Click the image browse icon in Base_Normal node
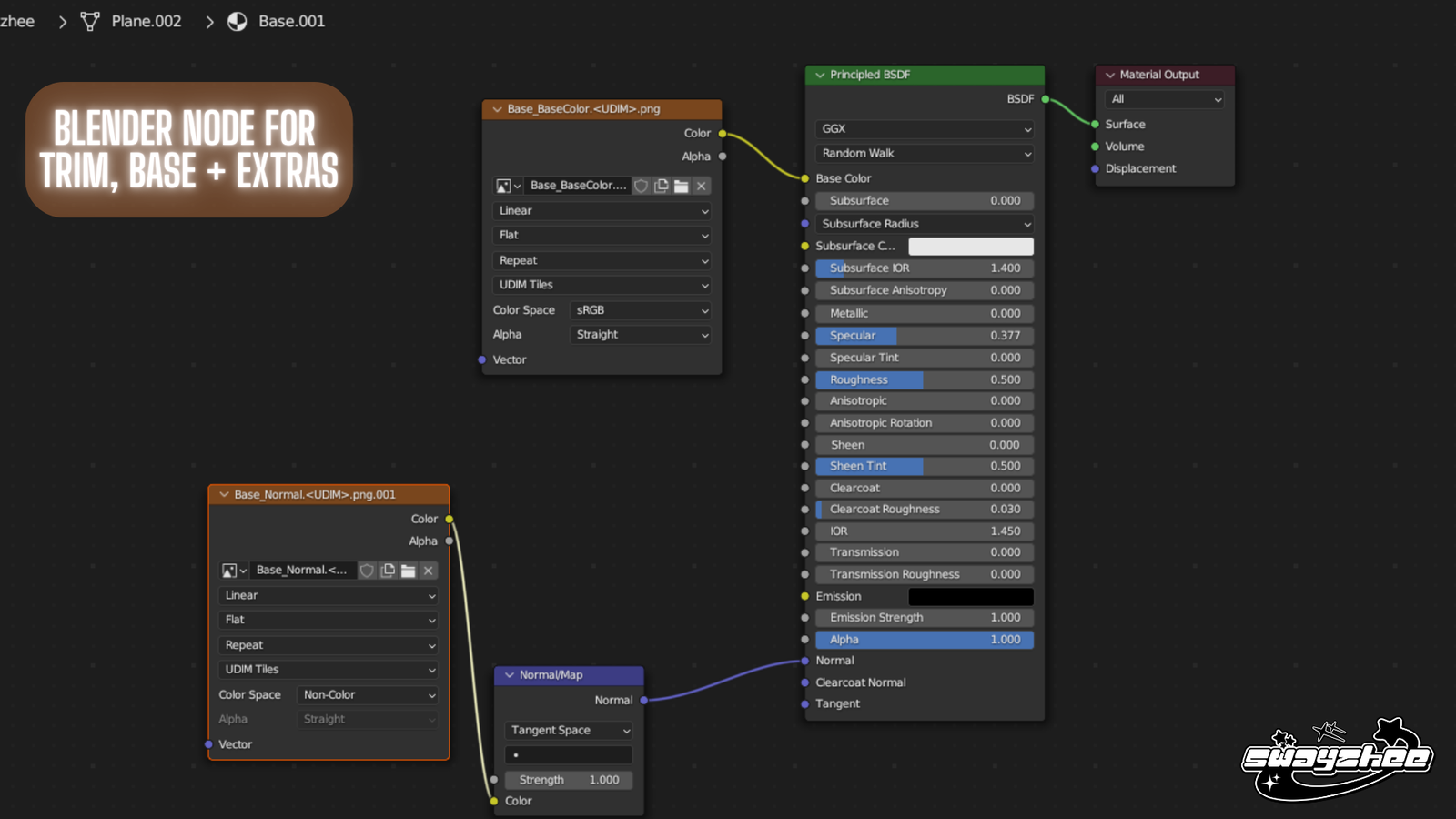1456x819 pixels. pos(234,571)
